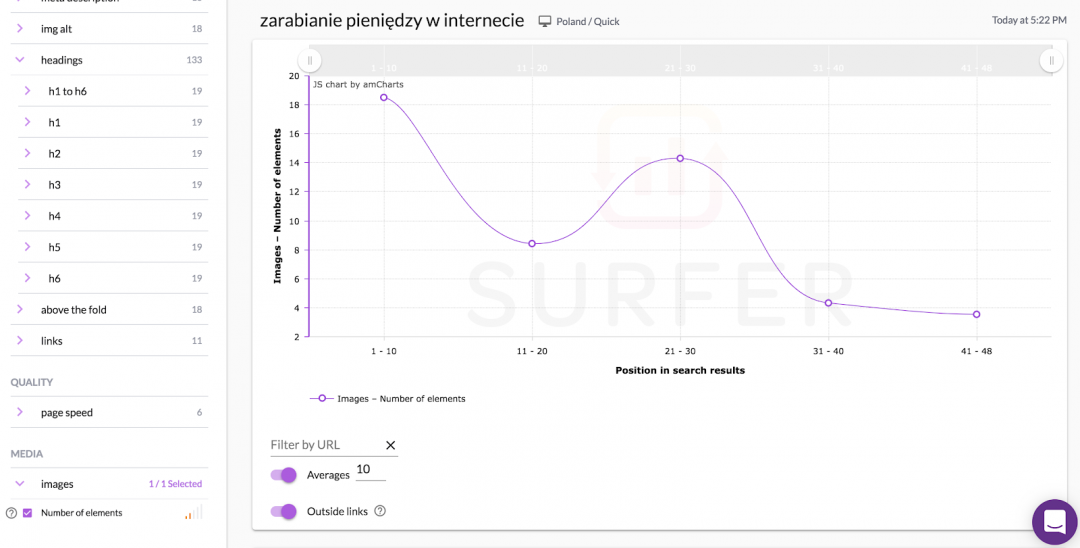
Task: Clear the Filter by URL field
Action: coord(391,445)
